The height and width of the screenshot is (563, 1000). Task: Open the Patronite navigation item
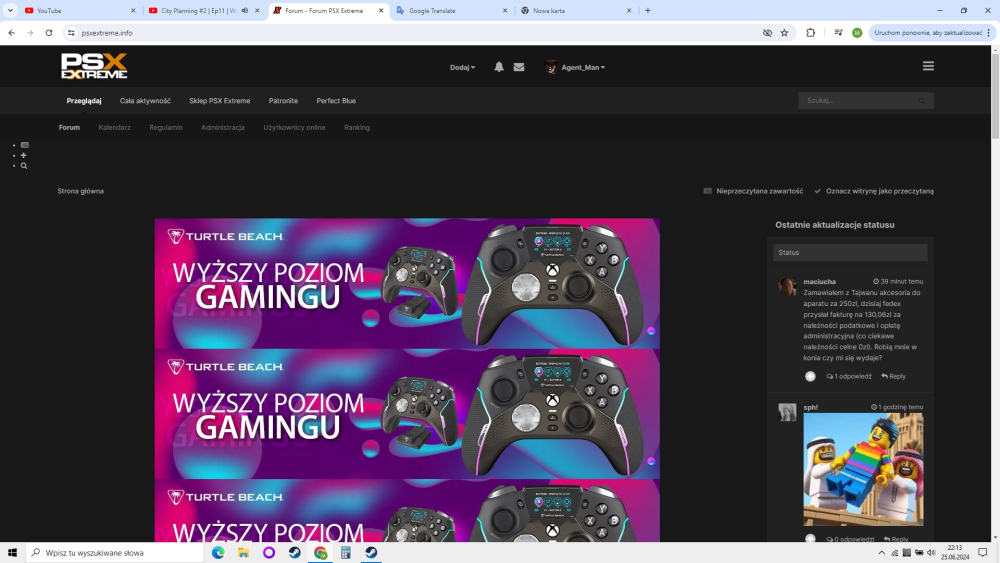[283, 101]
